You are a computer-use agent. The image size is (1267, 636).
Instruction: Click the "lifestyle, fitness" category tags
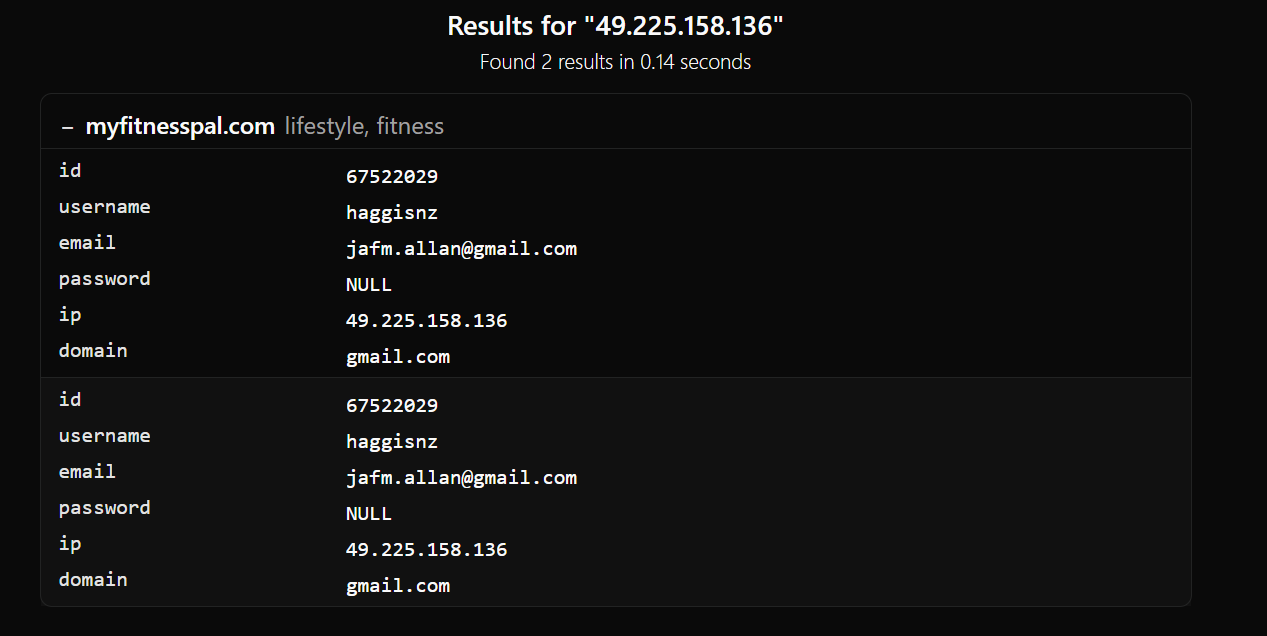click(x=364, y=126)
